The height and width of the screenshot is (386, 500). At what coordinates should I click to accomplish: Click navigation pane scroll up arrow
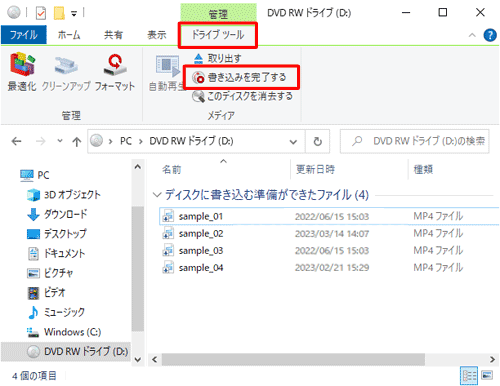(x=138, y=167)
